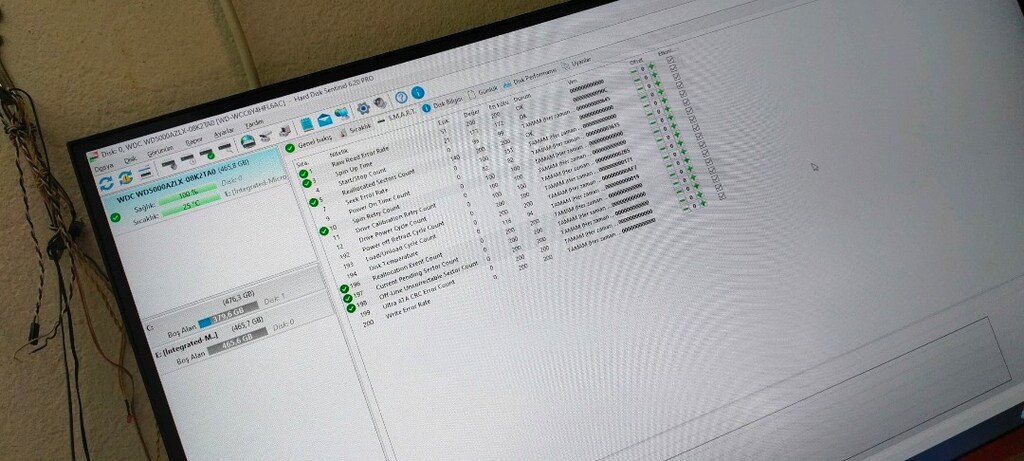
Task: Click the blue info circle toolbar icon
Action: point(418,92)
